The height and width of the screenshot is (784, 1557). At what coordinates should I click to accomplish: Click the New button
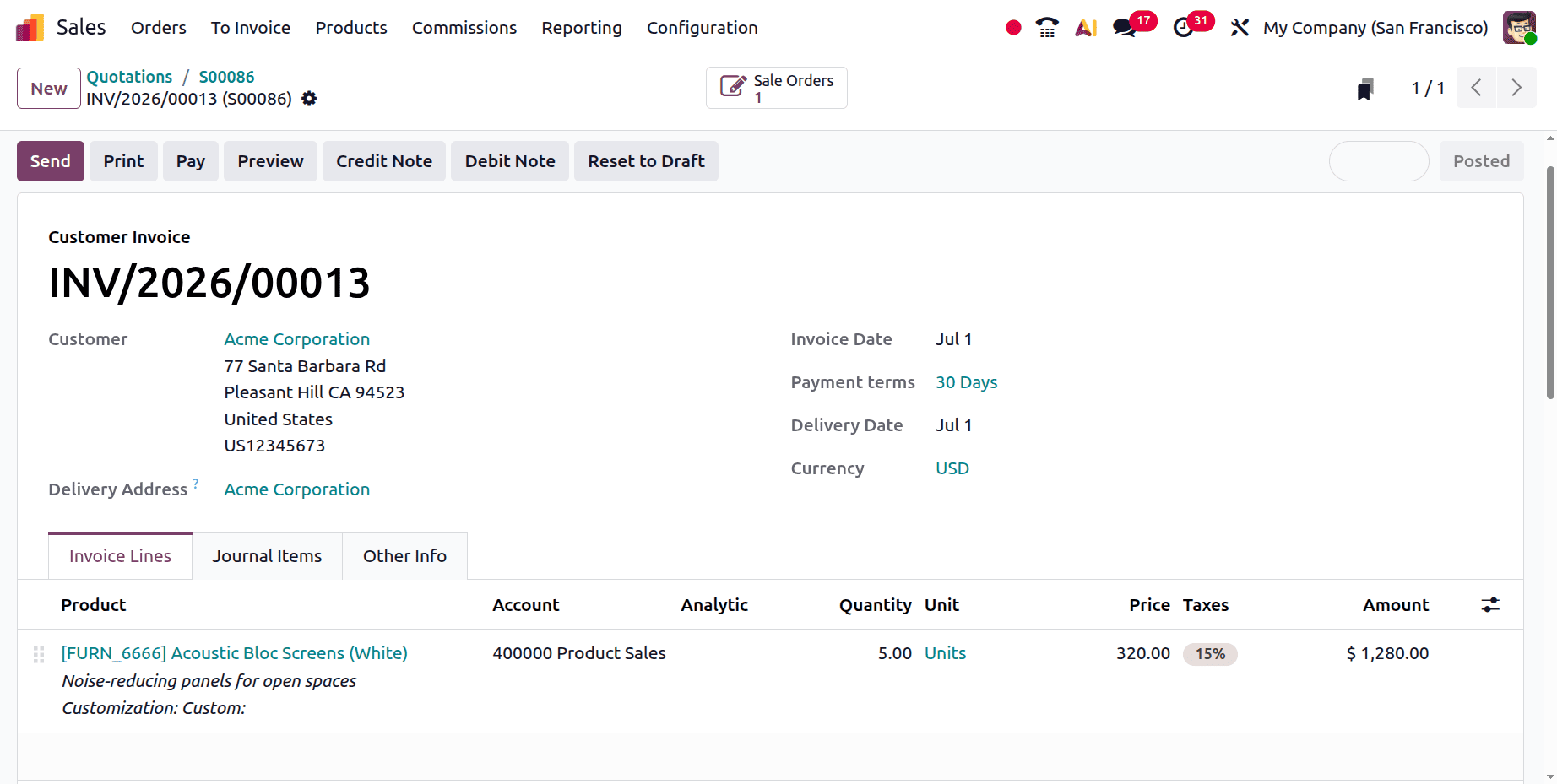tap(49, 89)
